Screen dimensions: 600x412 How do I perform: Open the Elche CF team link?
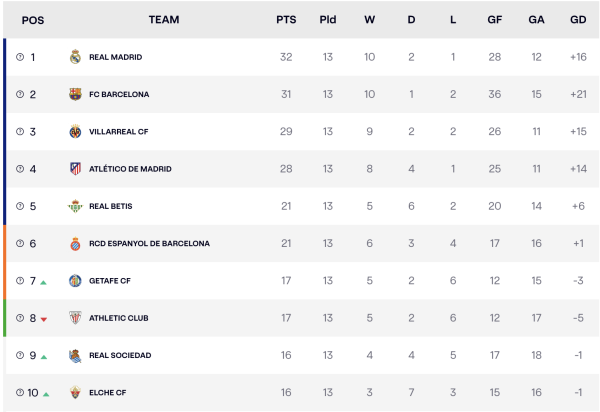[x=107, y=393]
